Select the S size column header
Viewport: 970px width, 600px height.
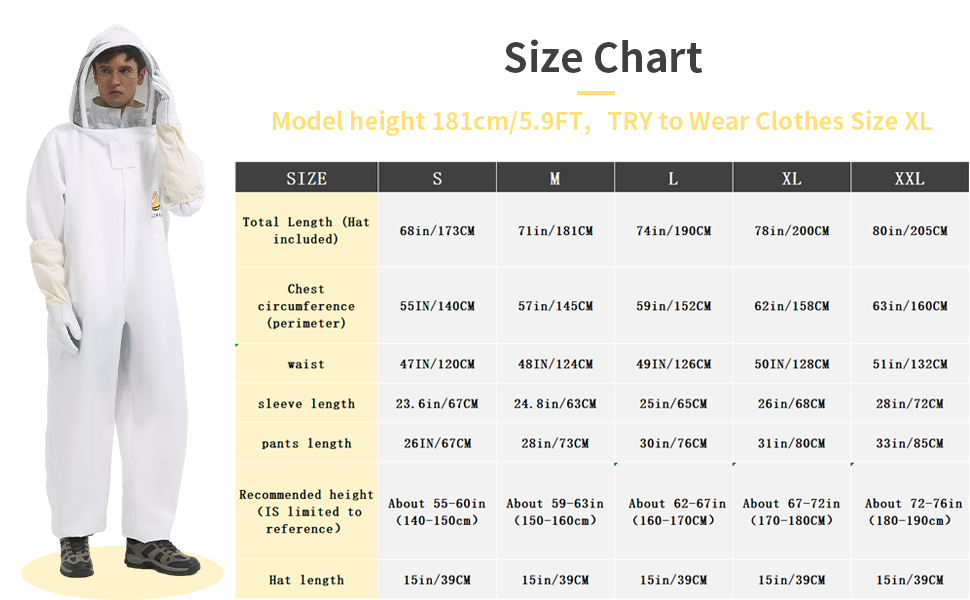[x=437, y=178]
